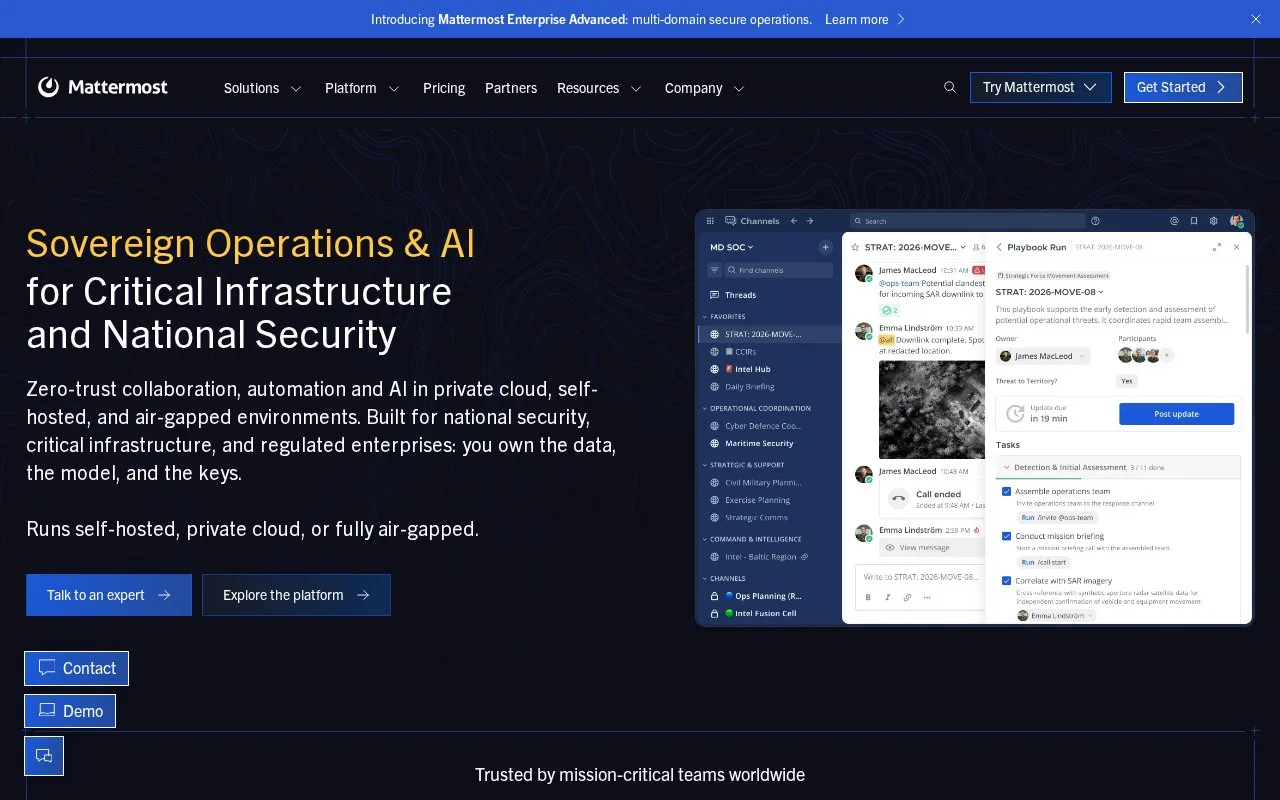Select the Daily Briefing channel

[770, 387]
